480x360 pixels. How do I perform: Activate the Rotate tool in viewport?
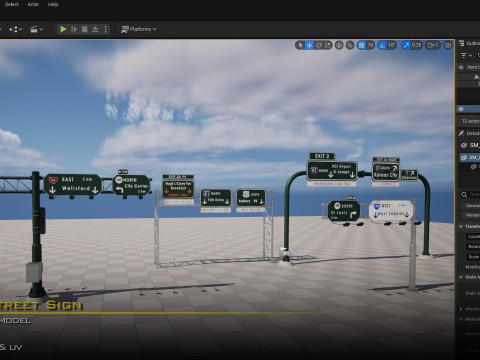pos(319,45)
